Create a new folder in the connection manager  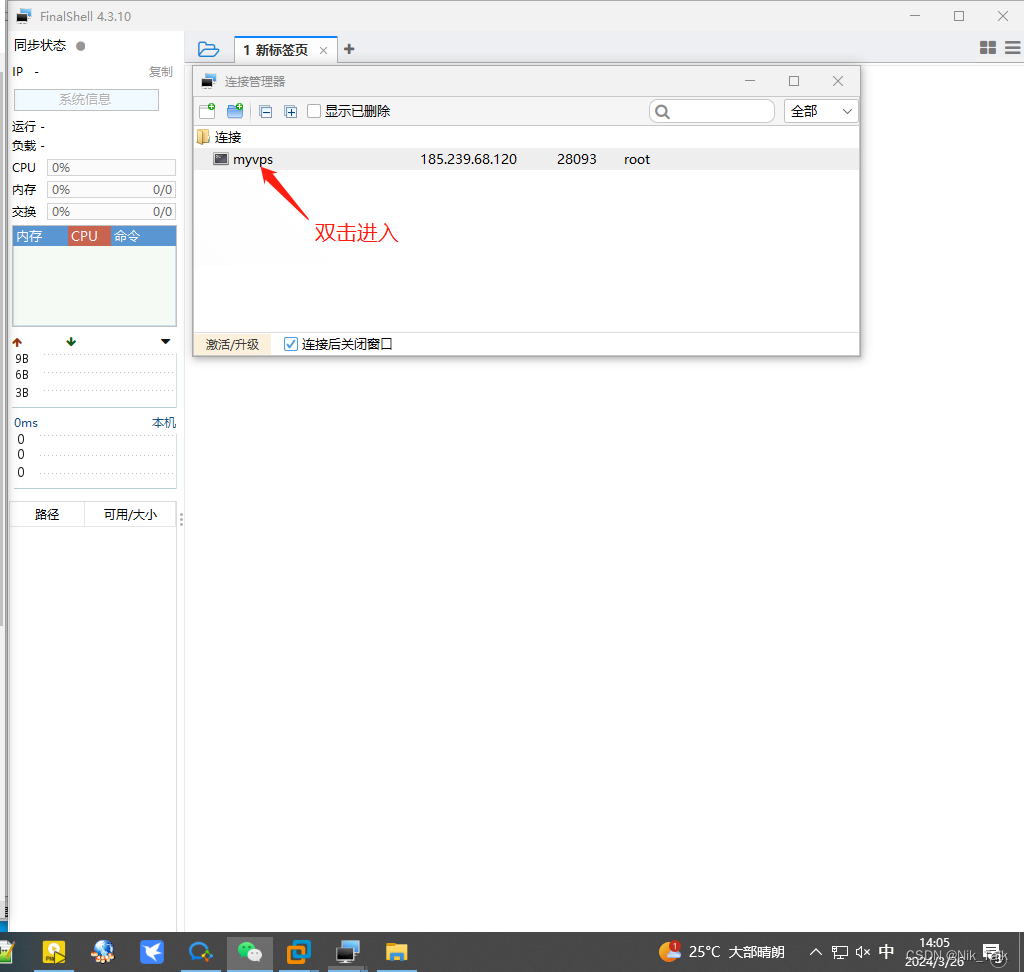234,111
